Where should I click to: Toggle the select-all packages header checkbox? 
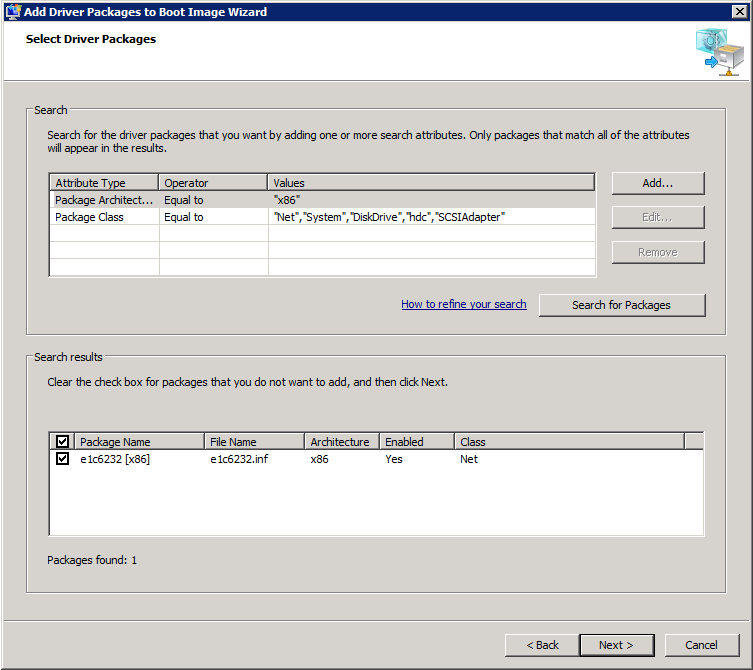pos(62,441)
